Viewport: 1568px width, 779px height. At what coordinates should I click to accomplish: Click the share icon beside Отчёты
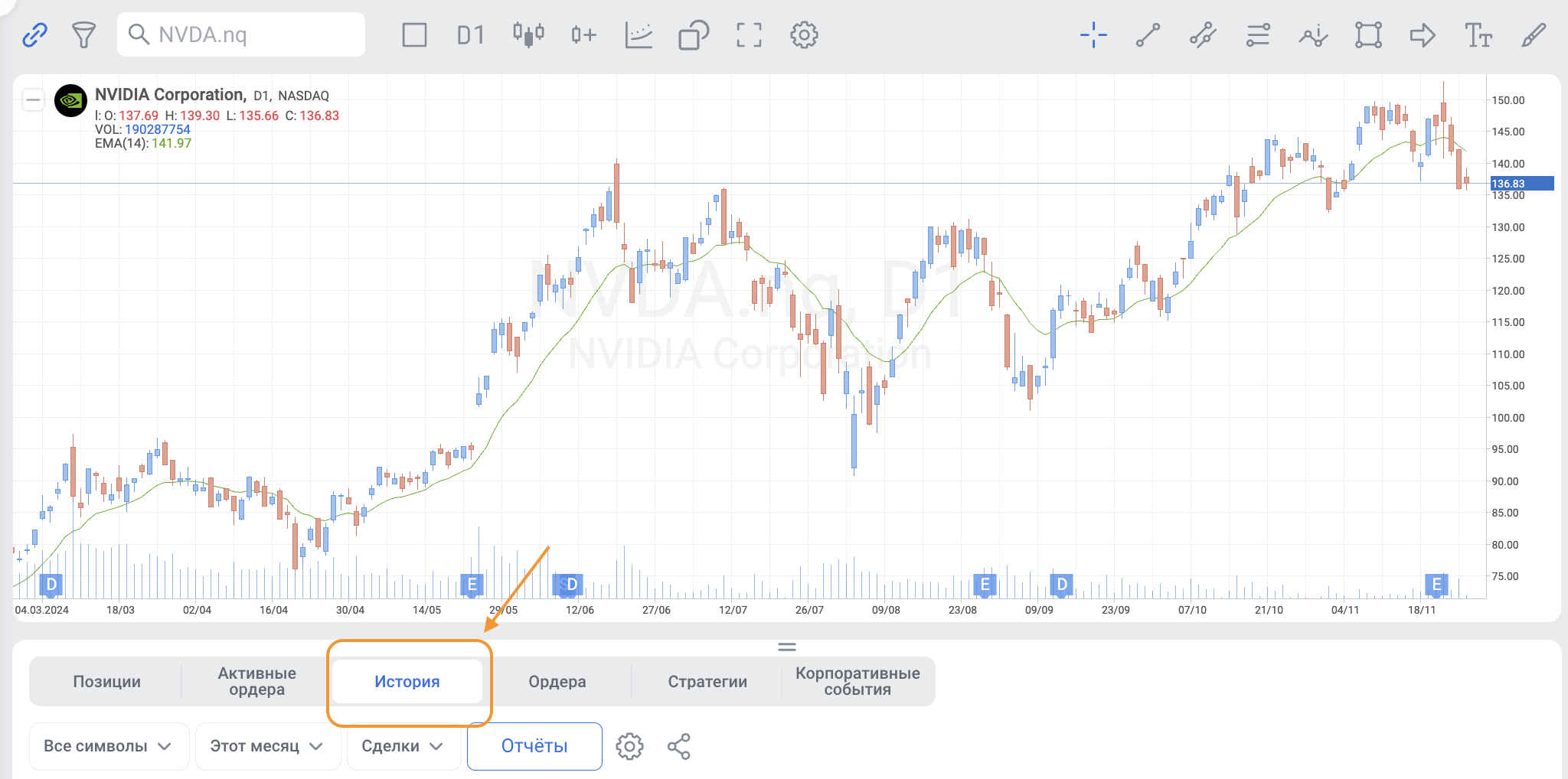tap(679, 746)
